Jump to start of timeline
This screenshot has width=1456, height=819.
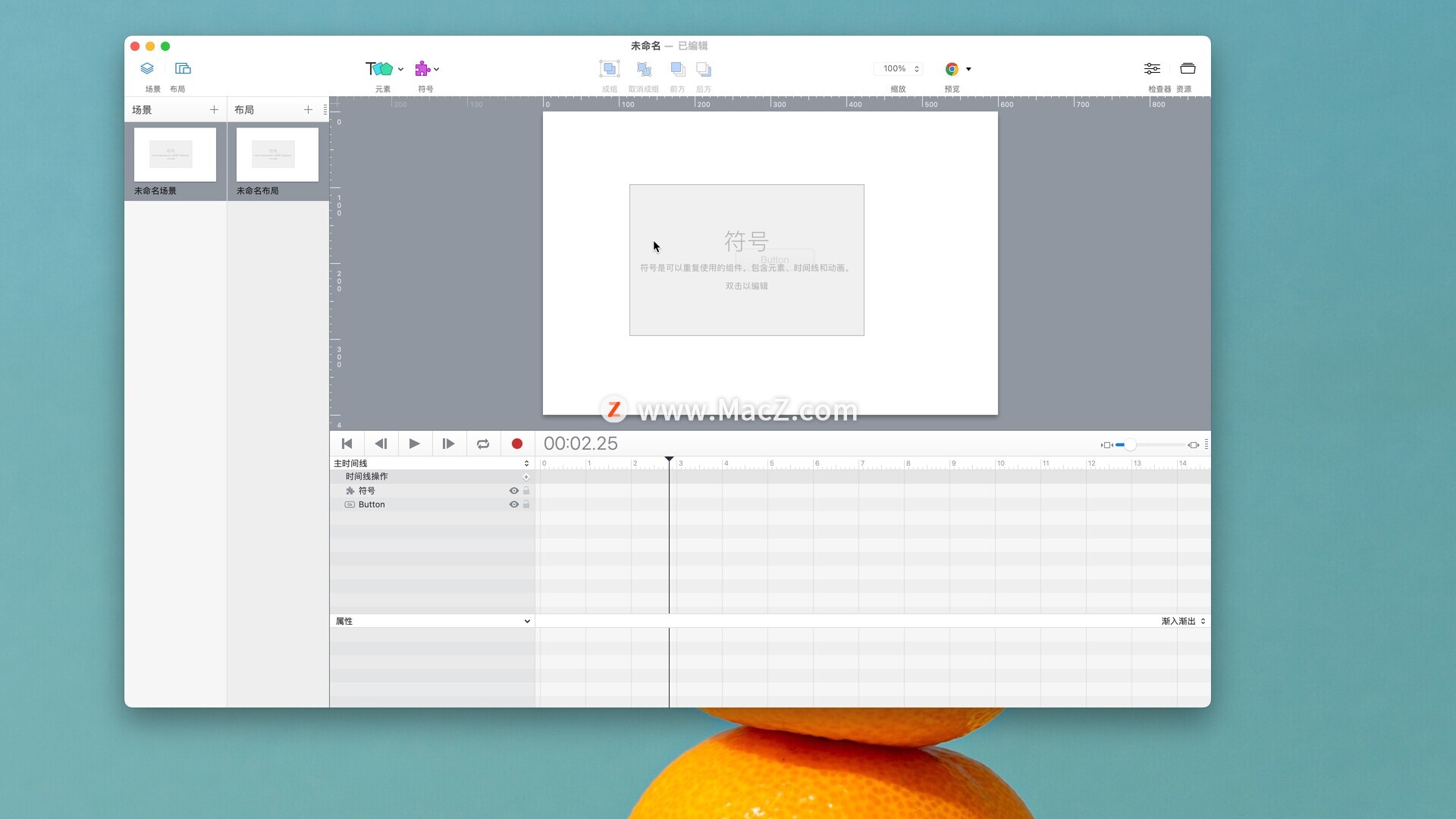[x=347, y=444]
